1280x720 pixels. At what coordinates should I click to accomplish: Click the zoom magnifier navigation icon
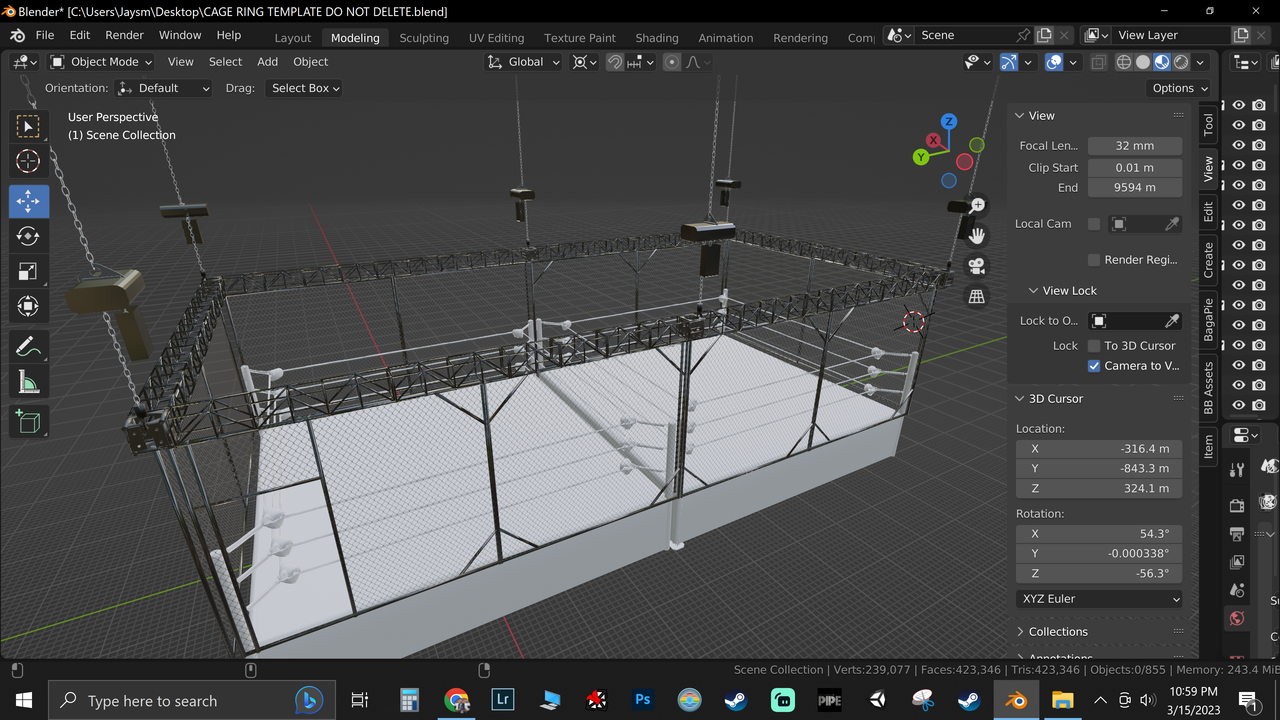click(x=977, y=205)
